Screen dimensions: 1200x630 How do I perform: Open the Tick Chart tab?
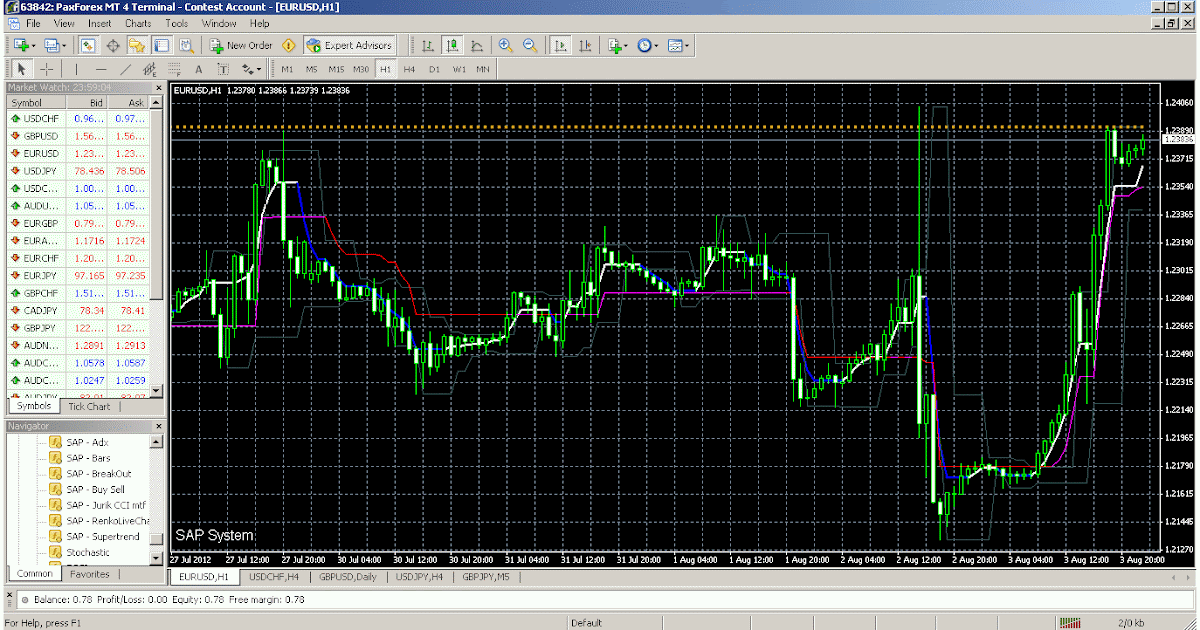[89, 406]
